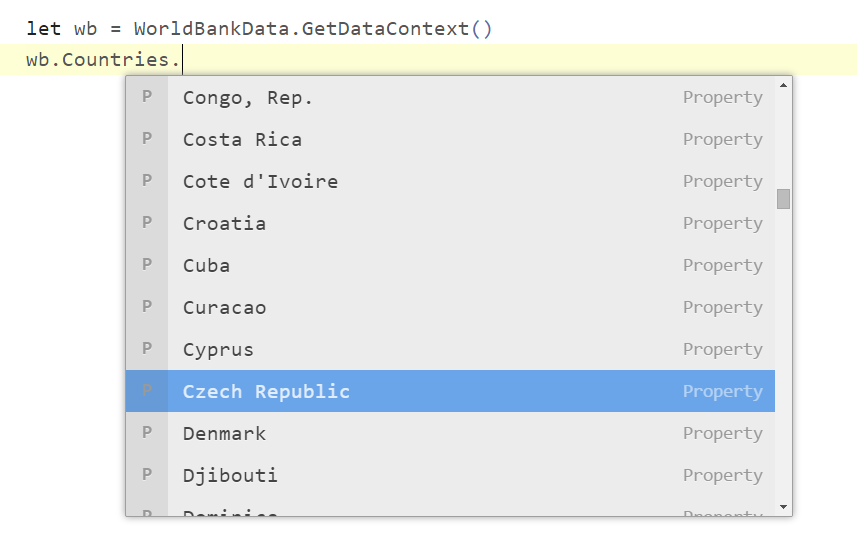The height and width of the screenshot is (550, 857).
Task: Pick the Croatia property suggestion
Action: [450, 223]
